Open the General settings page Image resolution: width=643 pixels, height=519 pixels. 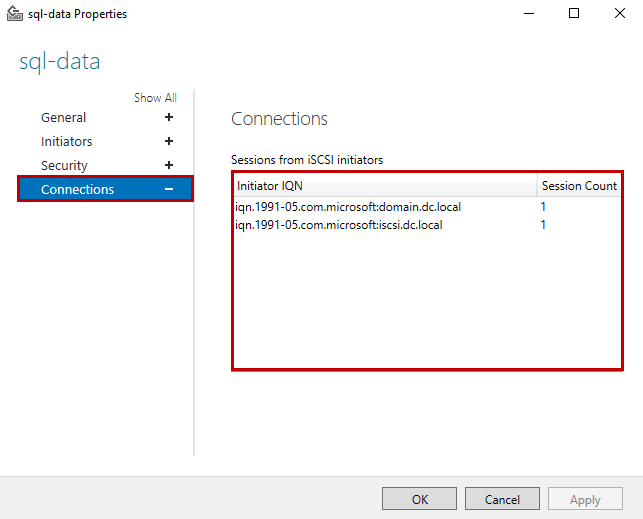63,117
